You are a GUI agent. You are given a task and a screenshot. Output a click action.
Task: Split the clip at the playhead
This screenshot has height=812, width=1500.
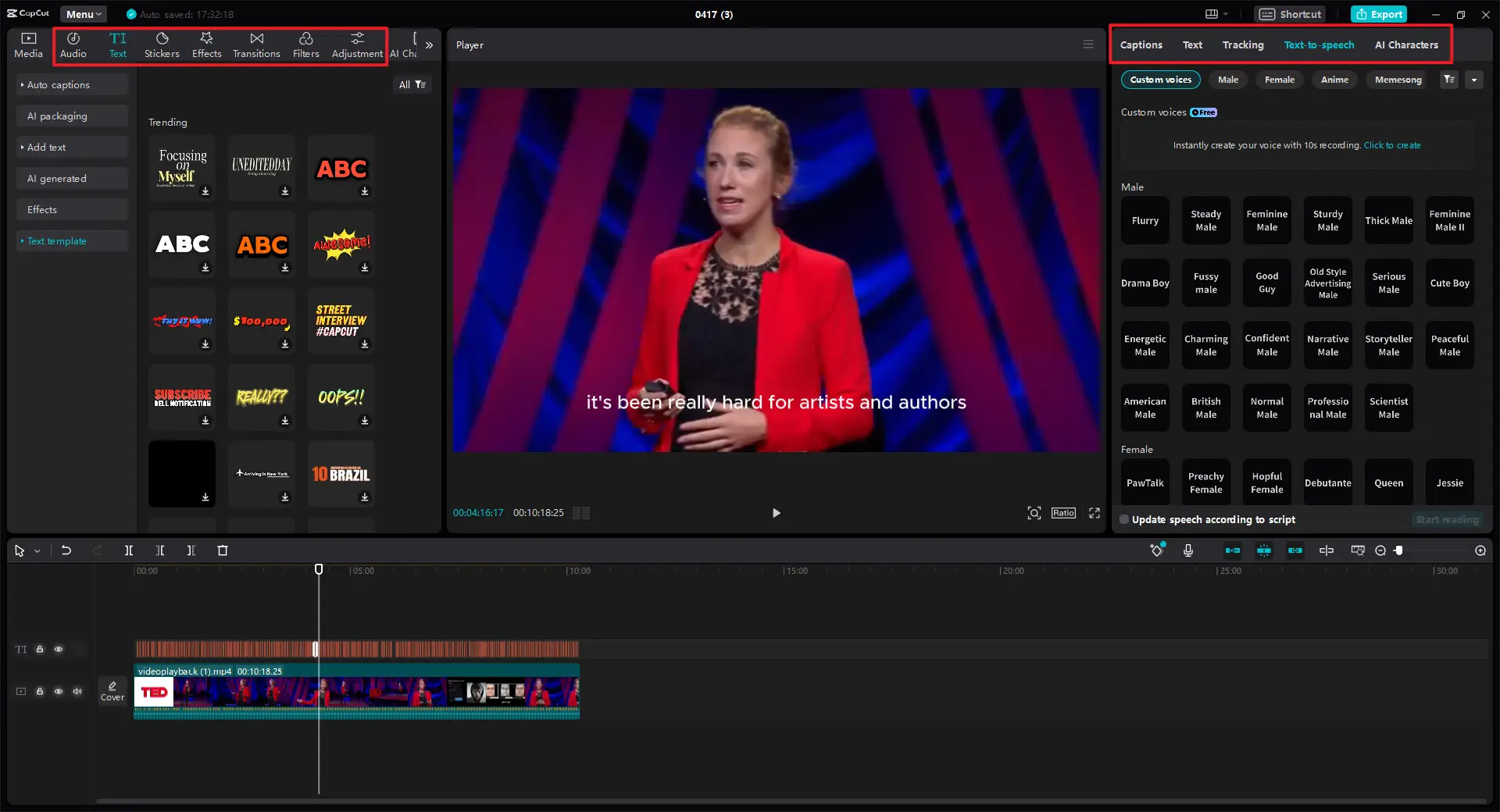(x=129, y=550)
